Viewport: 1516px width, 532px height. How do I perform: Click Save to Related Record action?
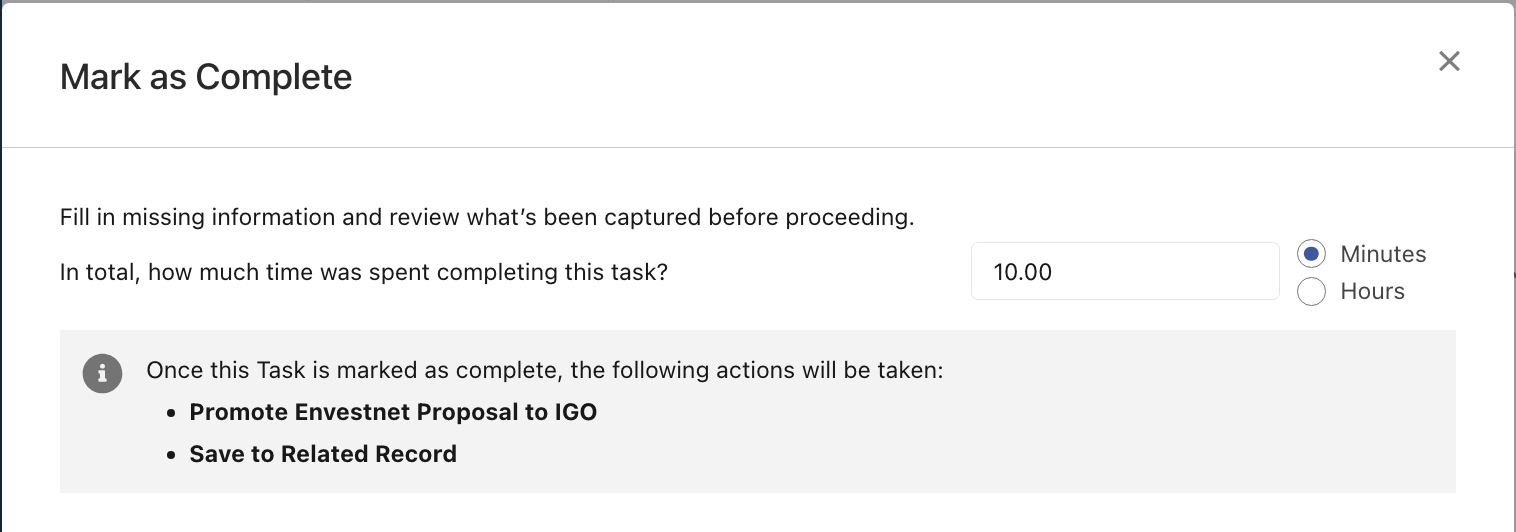(x=323, y=454)
